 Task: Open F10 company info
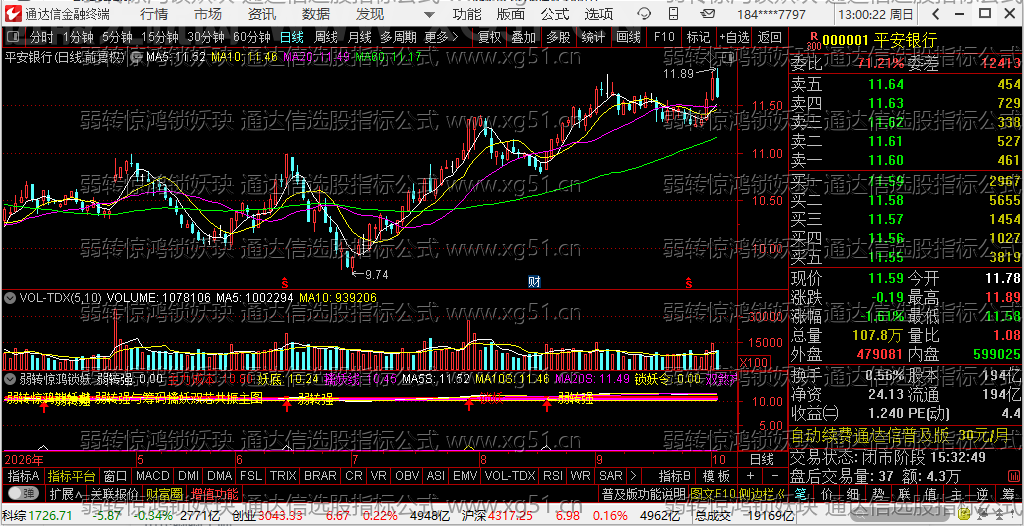point(664,37)
